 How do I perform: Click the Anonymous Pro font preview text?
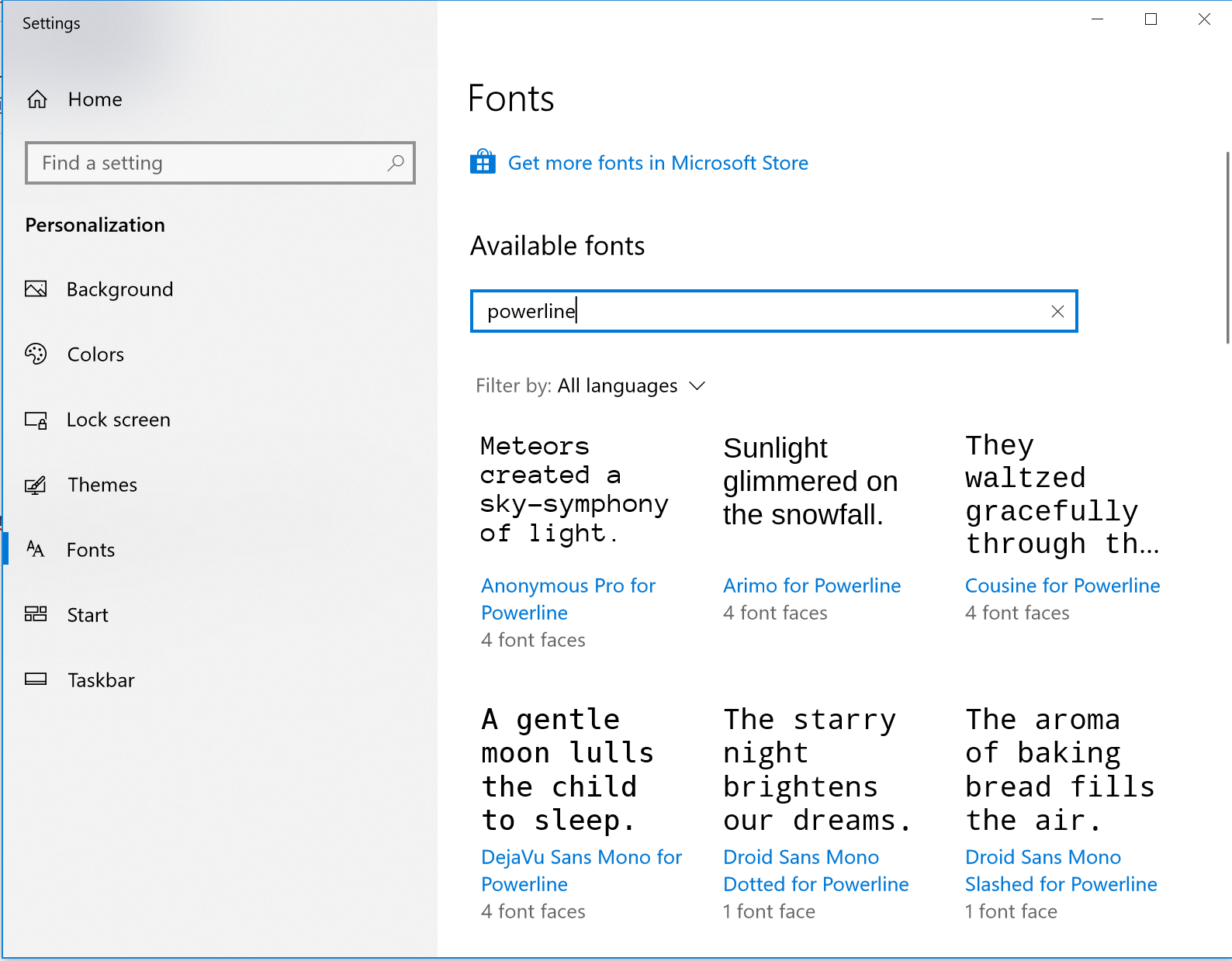coord(573,489)
